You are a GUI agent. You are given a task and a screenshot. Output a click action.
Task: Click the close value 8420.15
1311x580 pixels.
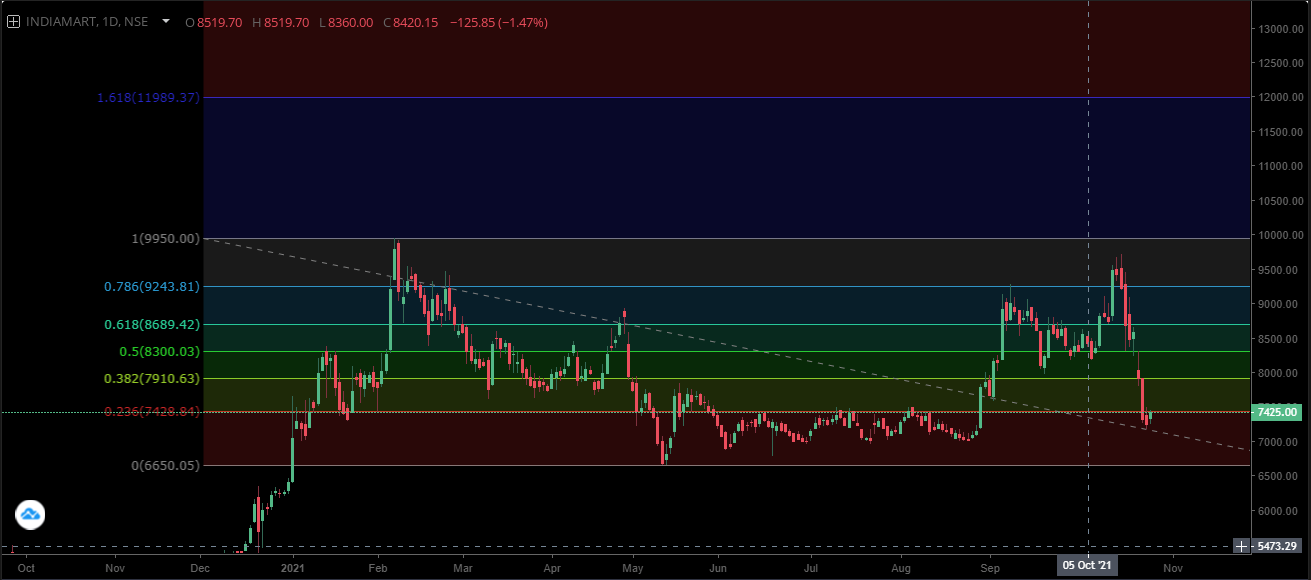click(416, 21)
